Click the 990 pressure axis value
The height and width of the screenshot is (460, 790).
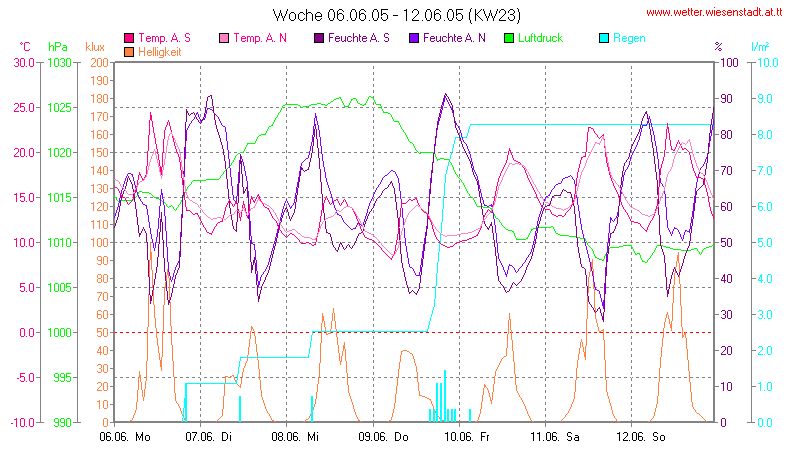pos(62,423)
